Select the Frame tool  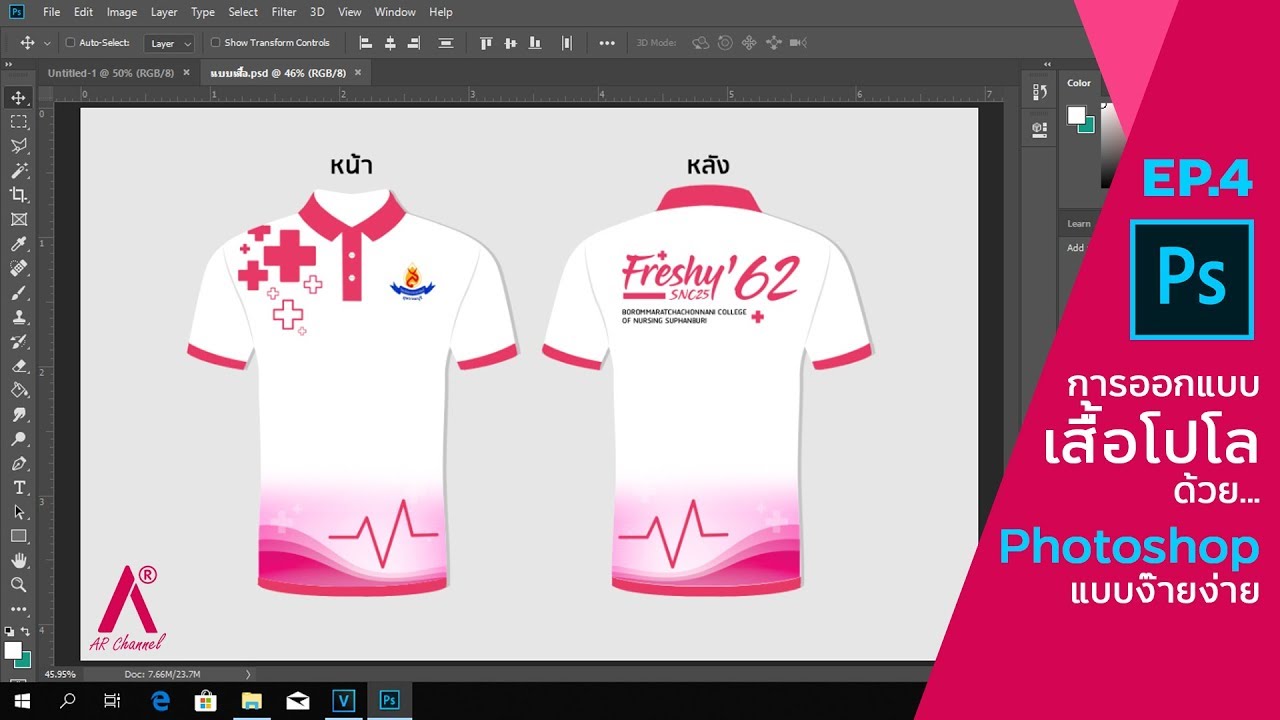pos(19,219)
